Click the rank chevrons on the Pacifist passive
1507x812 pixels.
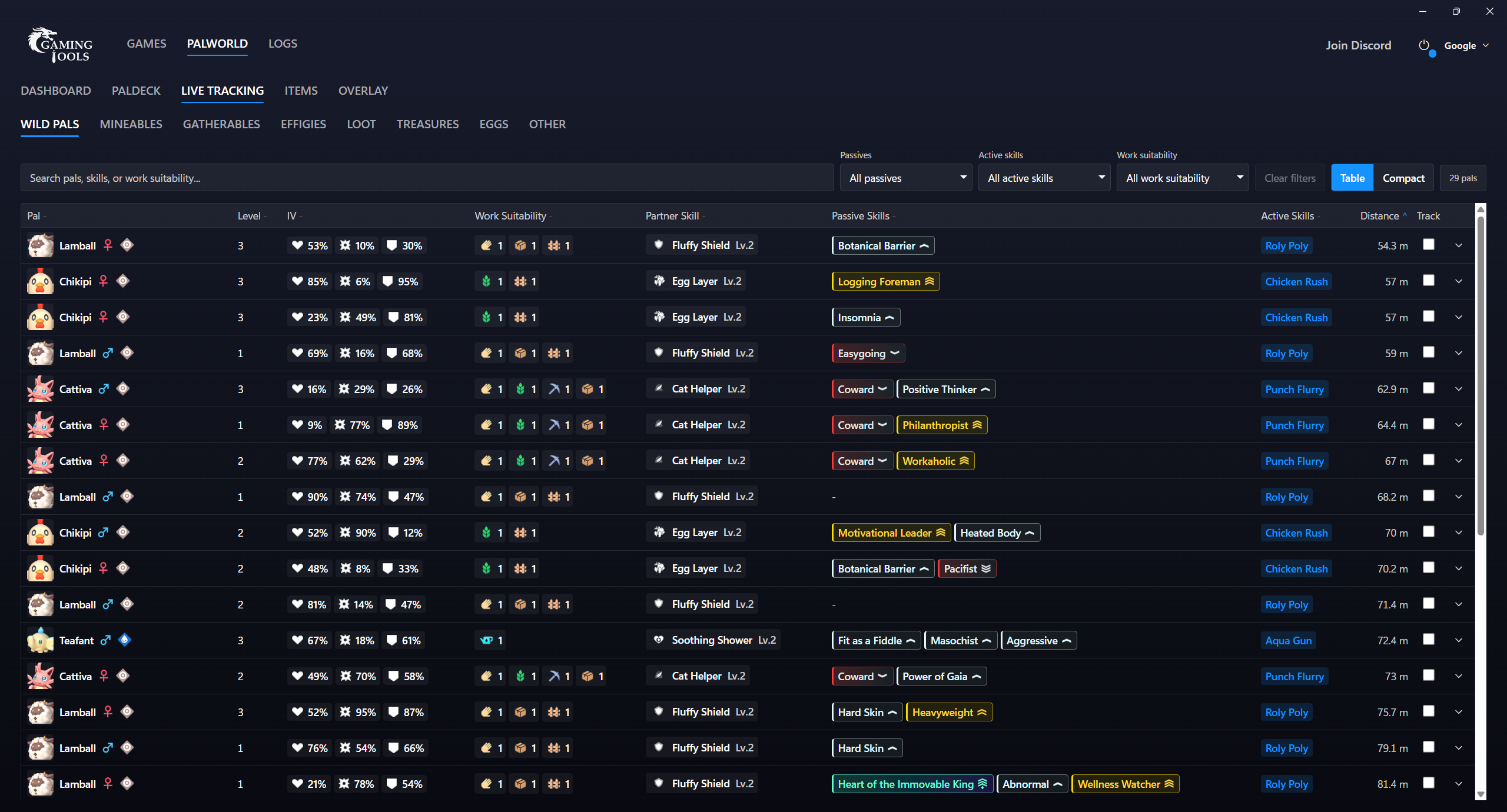tap(986, 568)
